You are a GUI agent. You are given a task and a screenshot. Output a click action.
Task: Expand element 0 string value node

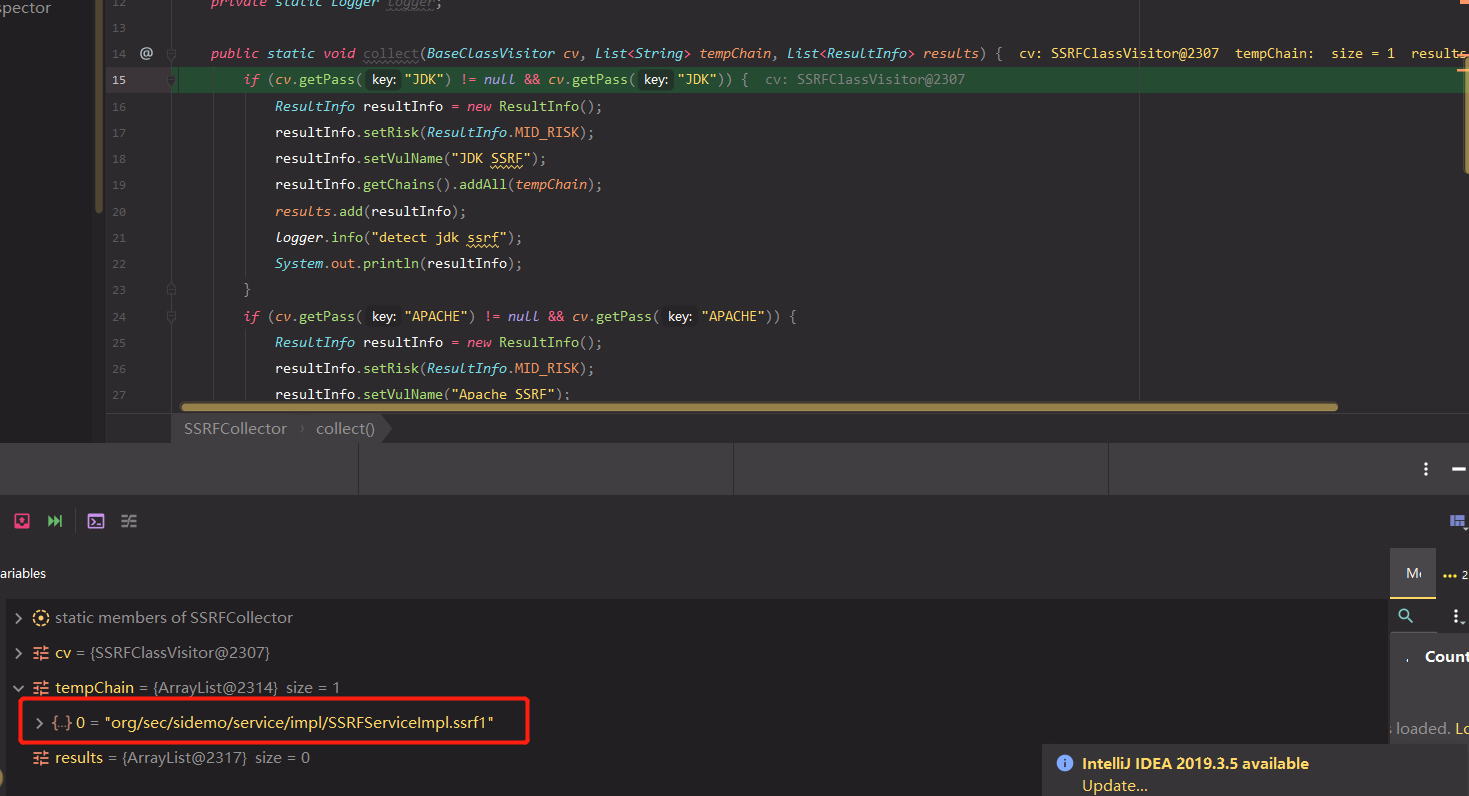coord(39,722)
